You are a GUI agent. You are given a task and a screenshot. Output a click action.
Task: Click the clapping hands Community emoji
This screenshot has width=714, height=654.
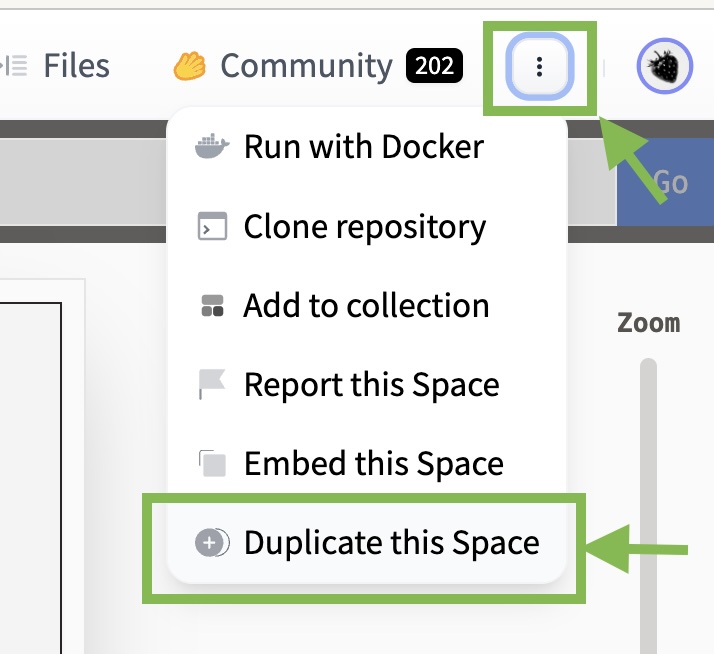pyautogui.click(x=188, y=66)
